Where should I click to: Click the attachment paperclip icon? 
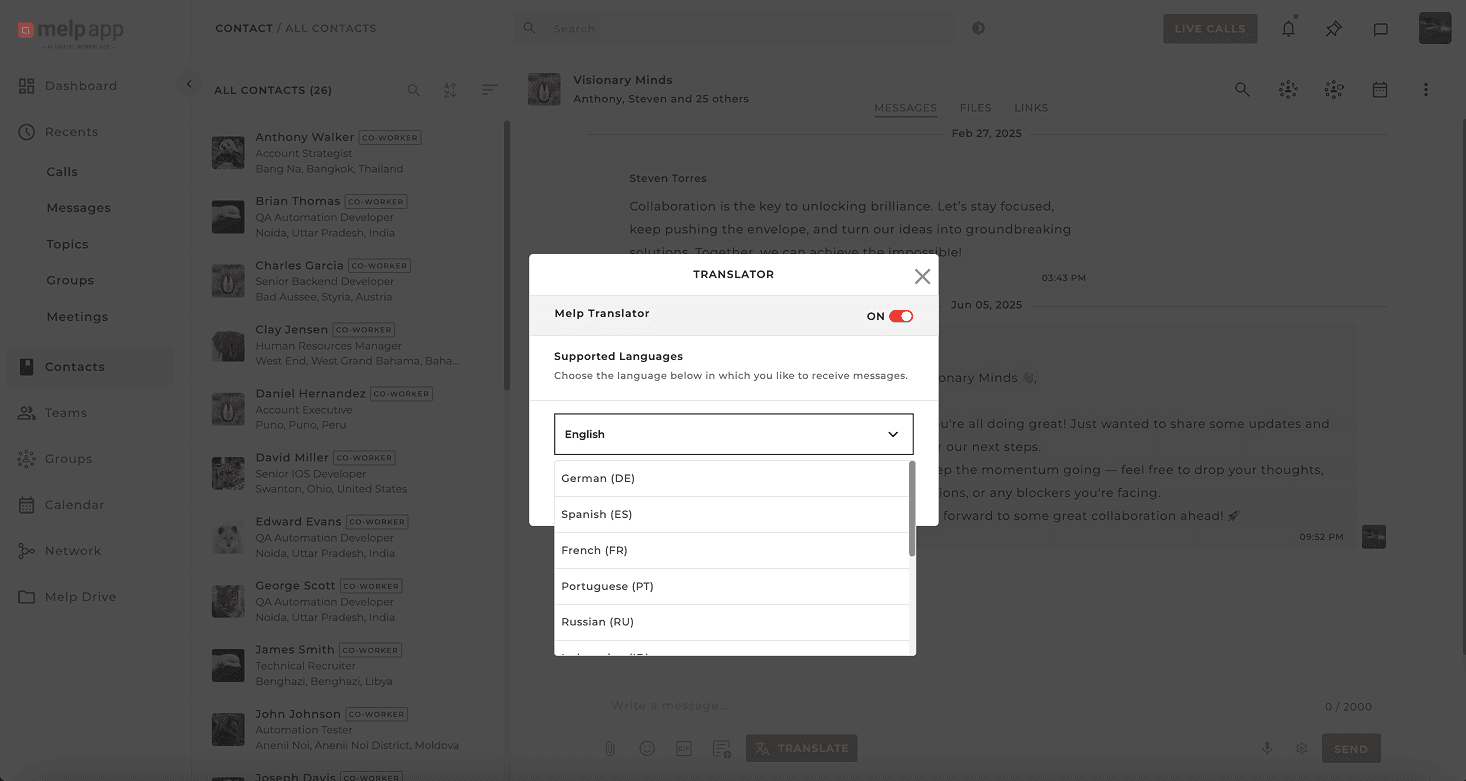(609, 748)
